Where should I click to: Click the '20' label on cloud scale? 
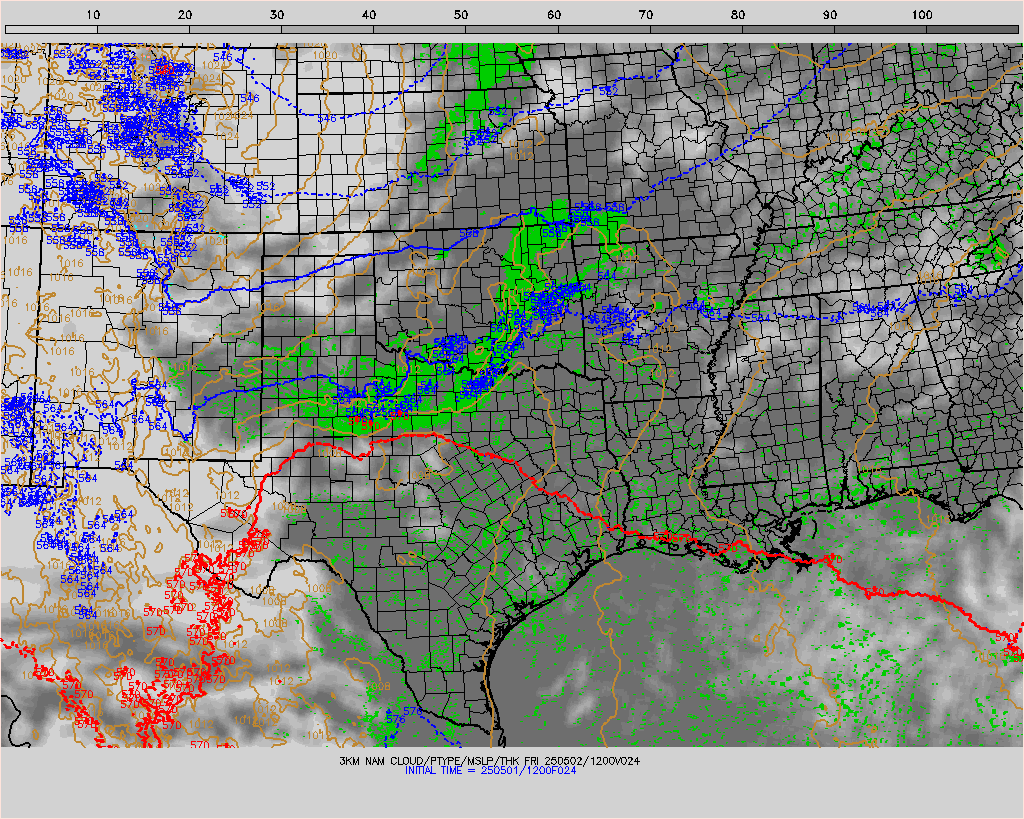tap(185, 15)
